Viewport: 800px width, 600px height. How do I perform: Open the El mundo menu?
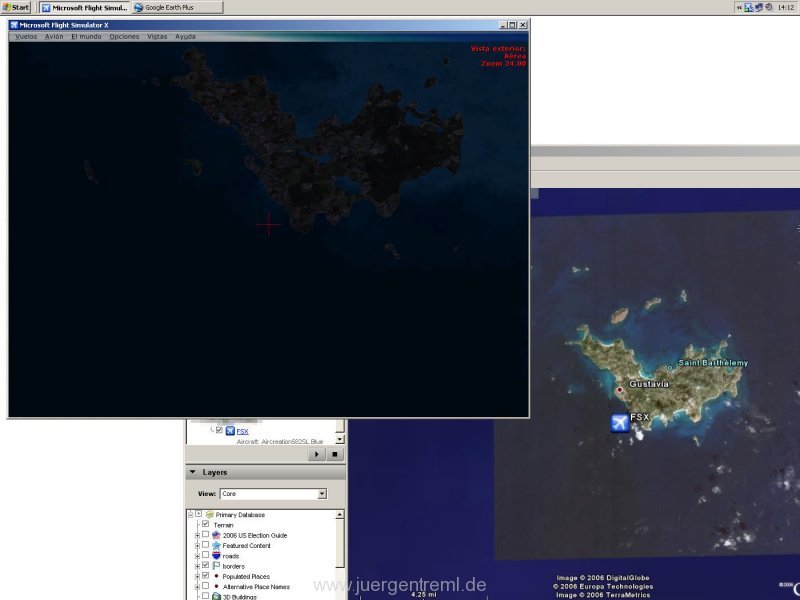86,37
